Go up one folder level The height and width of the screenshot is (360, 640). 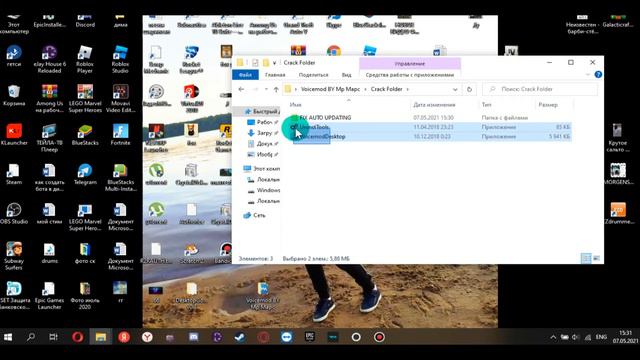(x=276, y=89)
